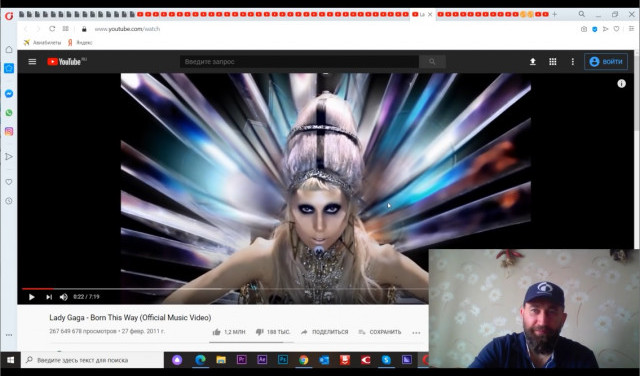Play the Lady Gaga video
The height and width of the screenshot is (376, 640).
[x=31, y=297]
